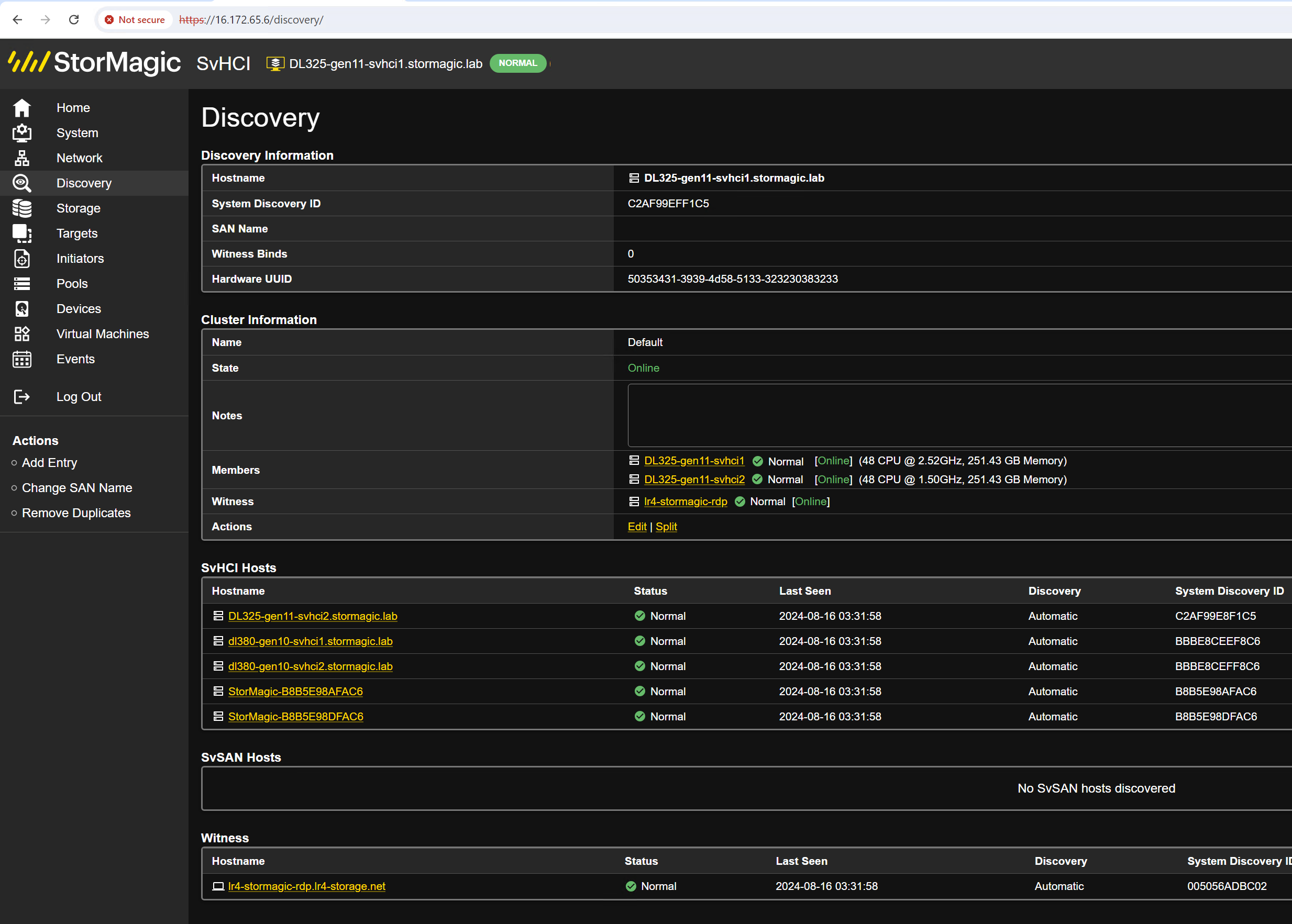Open lr4-stormagic-rdp.lr4-storage.net witness link
This screenshot has width=1292, height=924.
click(x=306, y=886)
